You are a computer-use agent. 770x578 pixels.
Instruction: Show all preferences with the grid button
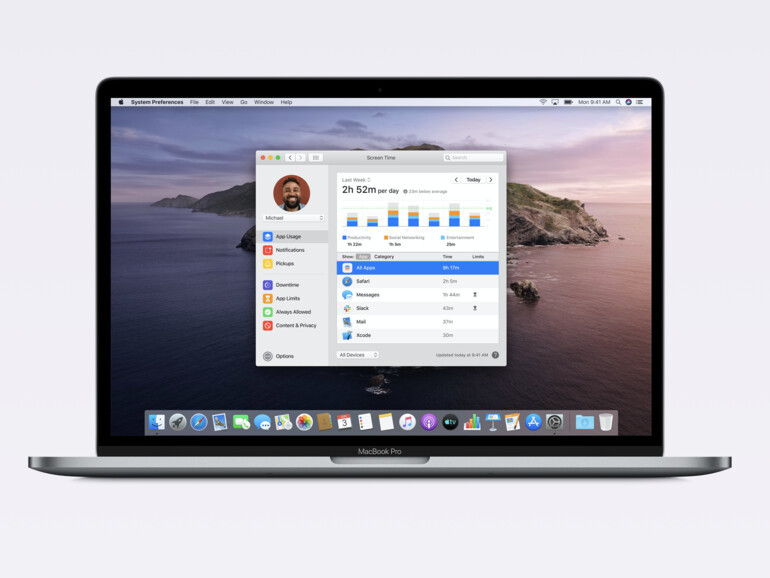316,158
